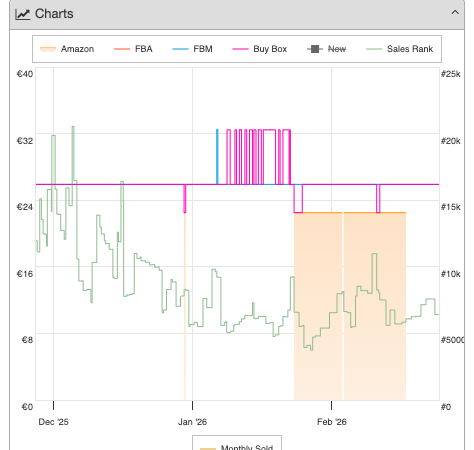Click the #10k rank axis label

pyautogui.click(x=451, y=274)
